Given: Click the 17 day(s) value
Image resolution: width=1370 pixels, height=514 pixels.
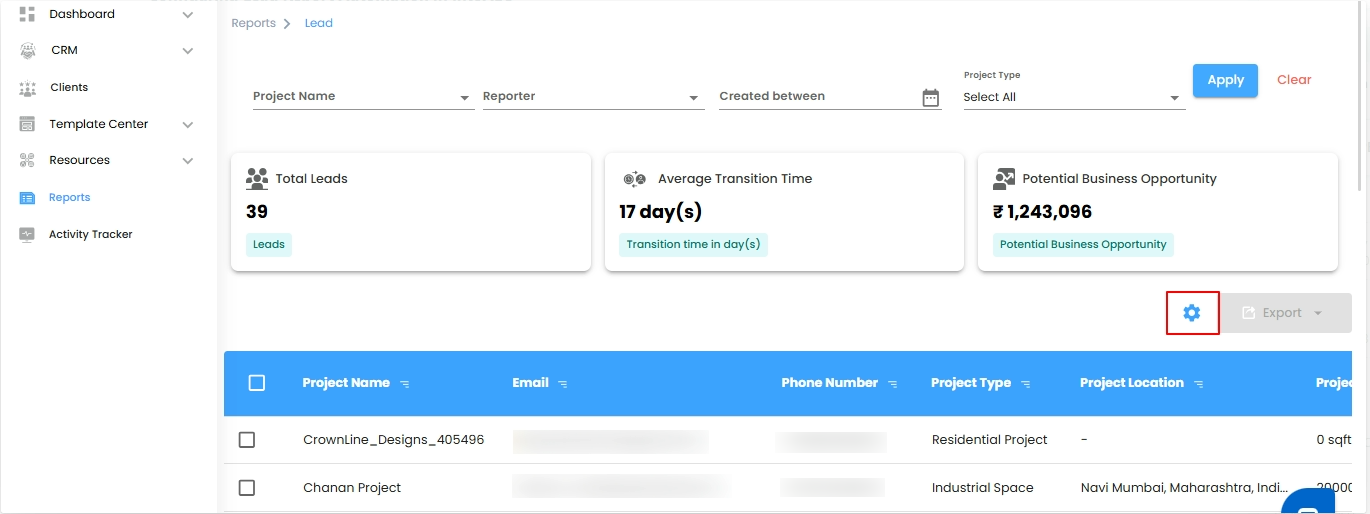Looking at the screenshot, I should click(660, 212).
